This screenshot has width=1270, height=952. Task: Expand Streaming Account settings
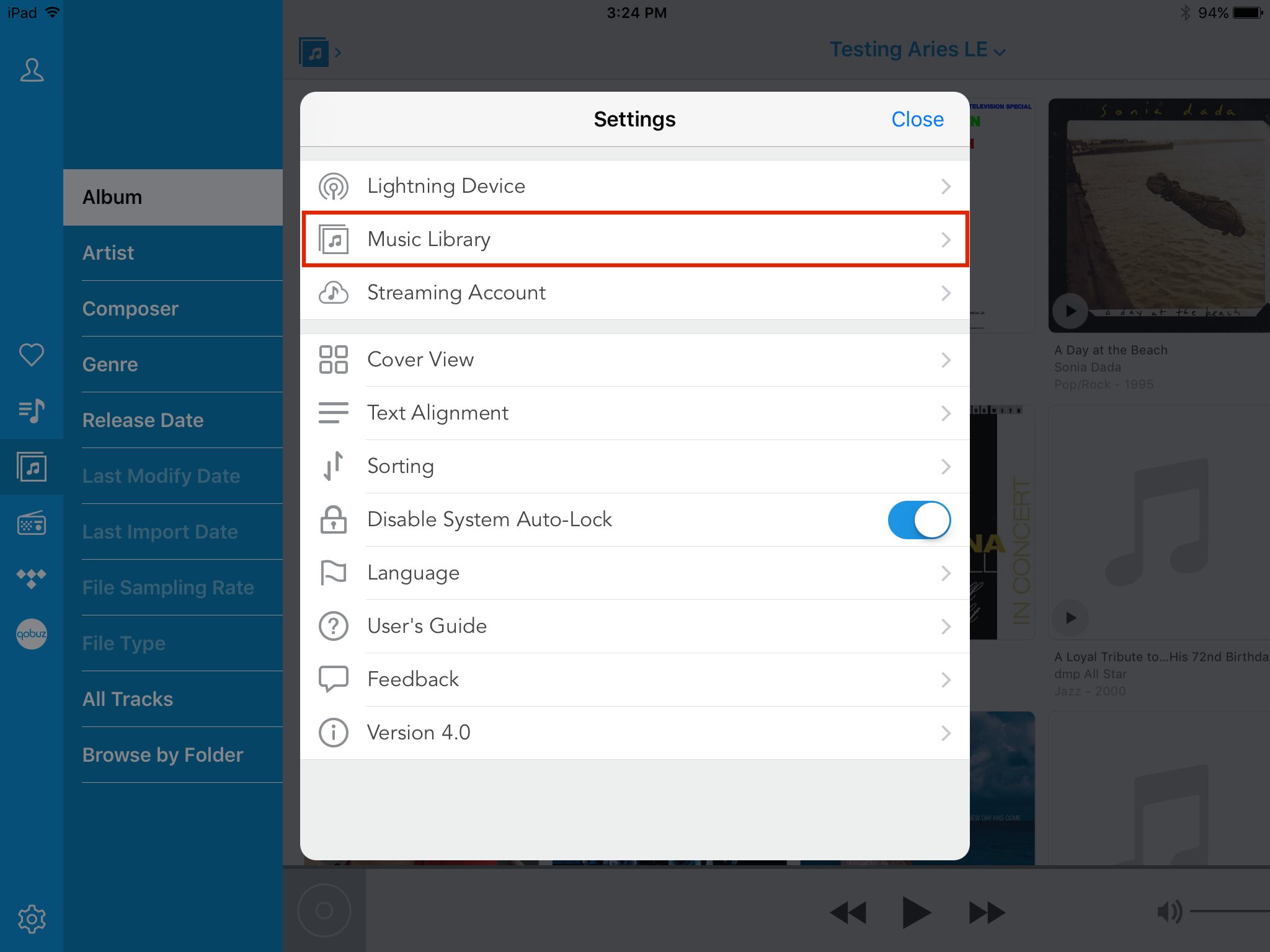634,293
